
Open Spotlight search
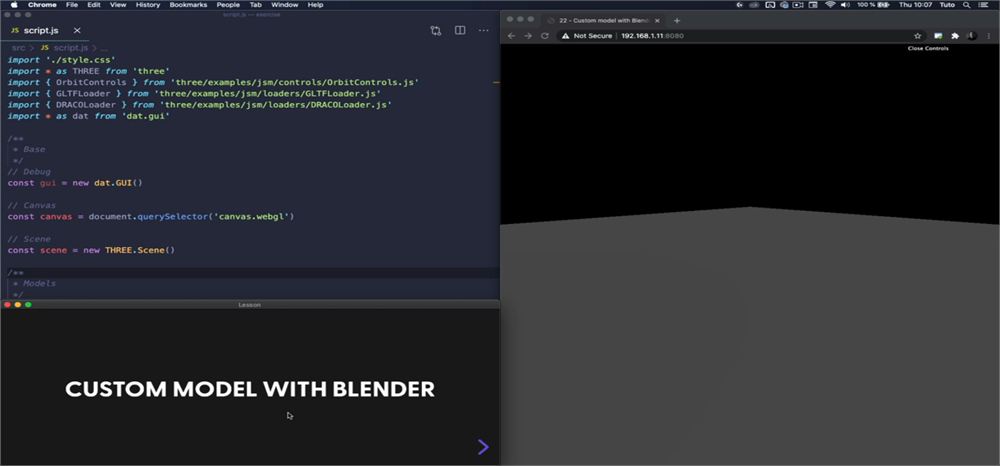click(x=967, y=4)
